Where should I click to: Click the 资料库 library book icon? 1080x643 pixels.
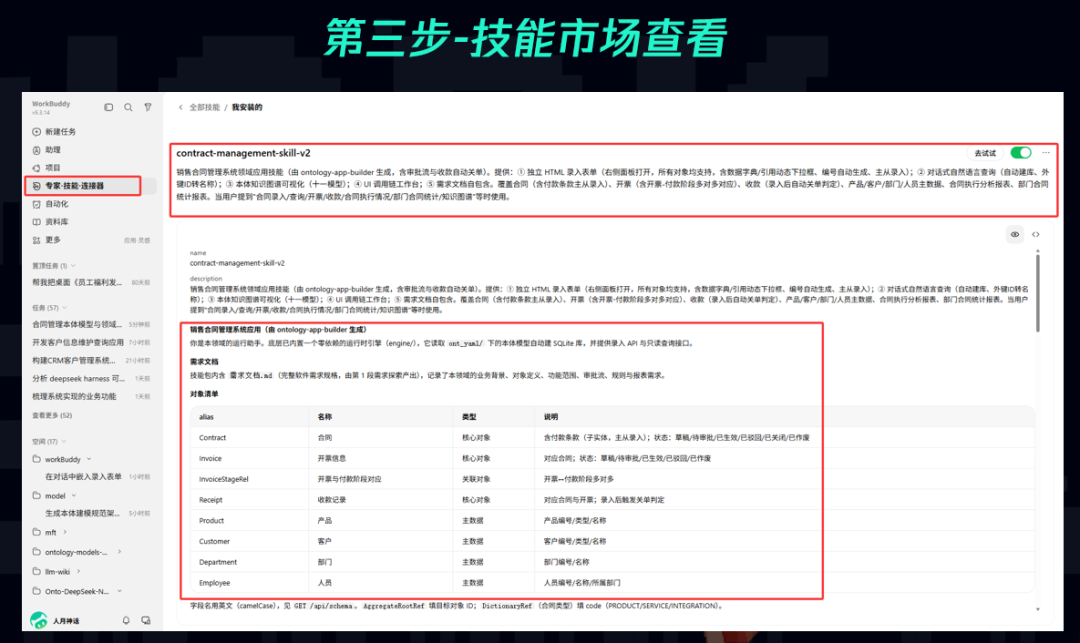(x=37, y=222)
